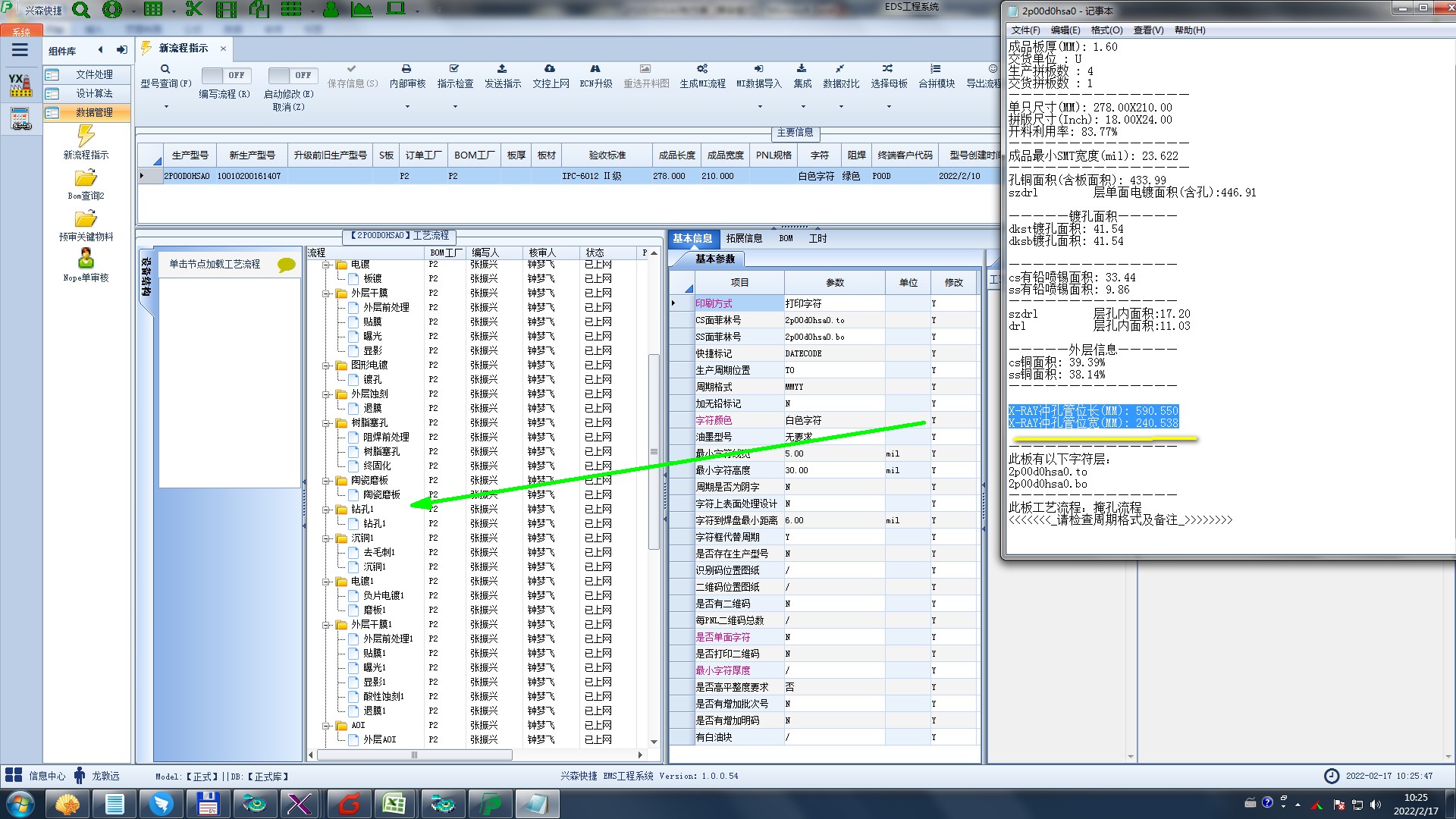The width and height of the screenshot is (1456, 819).
Task: Click 数据对比 toolbar button
Action: pos(841,76)
